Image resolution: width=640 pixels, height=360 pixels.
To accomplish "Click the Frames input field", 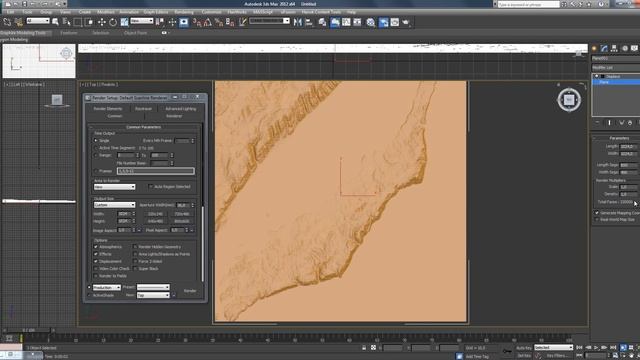I will 156,171.
